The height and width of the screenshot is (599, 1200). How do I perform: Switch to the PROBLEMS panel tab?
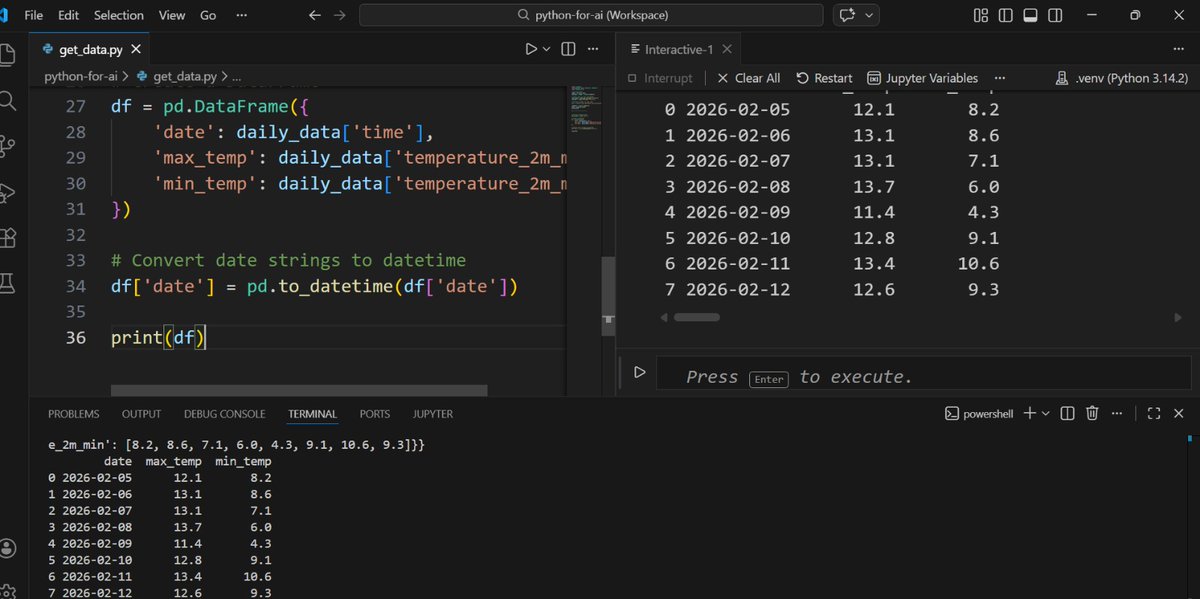74,413
